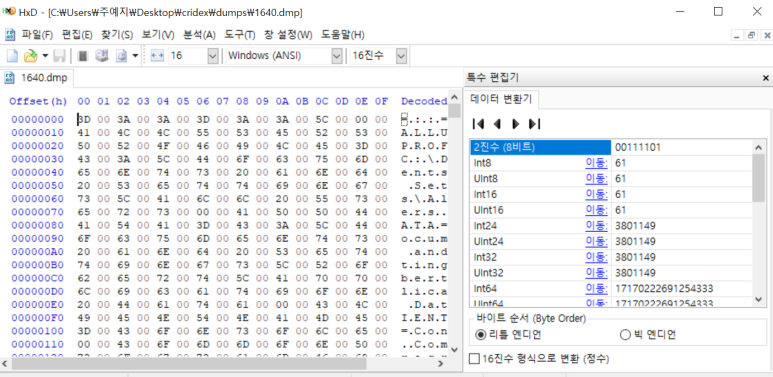This screenshot has height=377, width=773.
Task: Maximize the HxD window
Action: point(718,12)
